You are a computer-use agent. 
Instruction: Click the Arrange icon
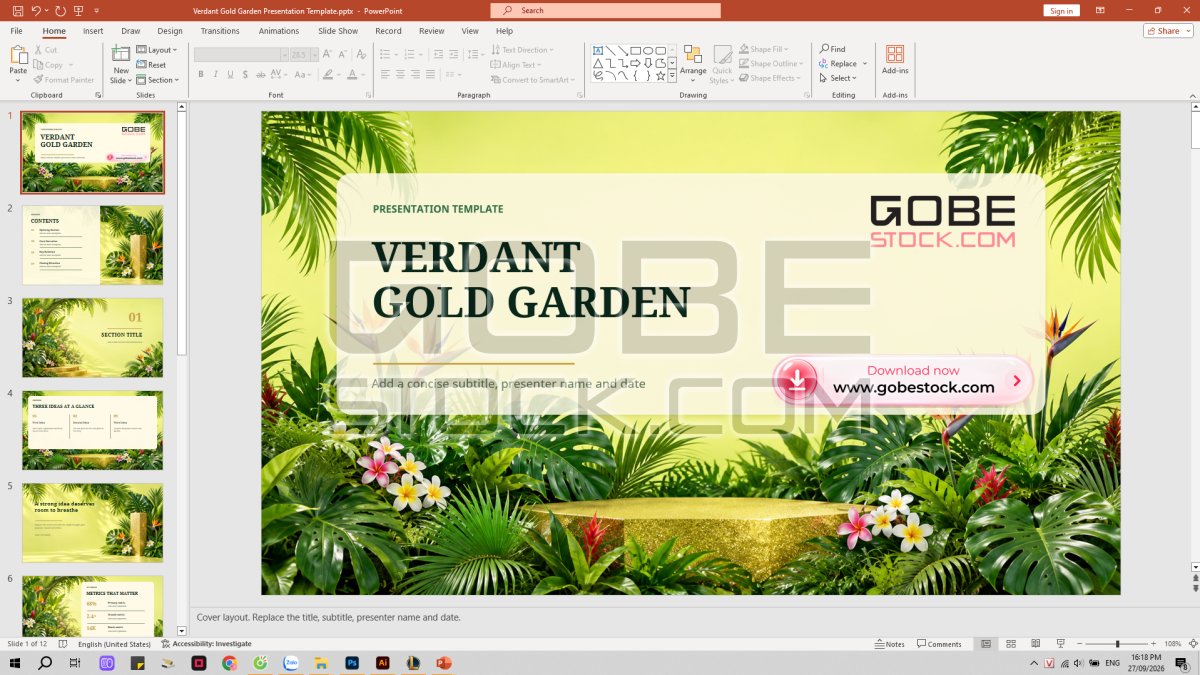[693, 55]
